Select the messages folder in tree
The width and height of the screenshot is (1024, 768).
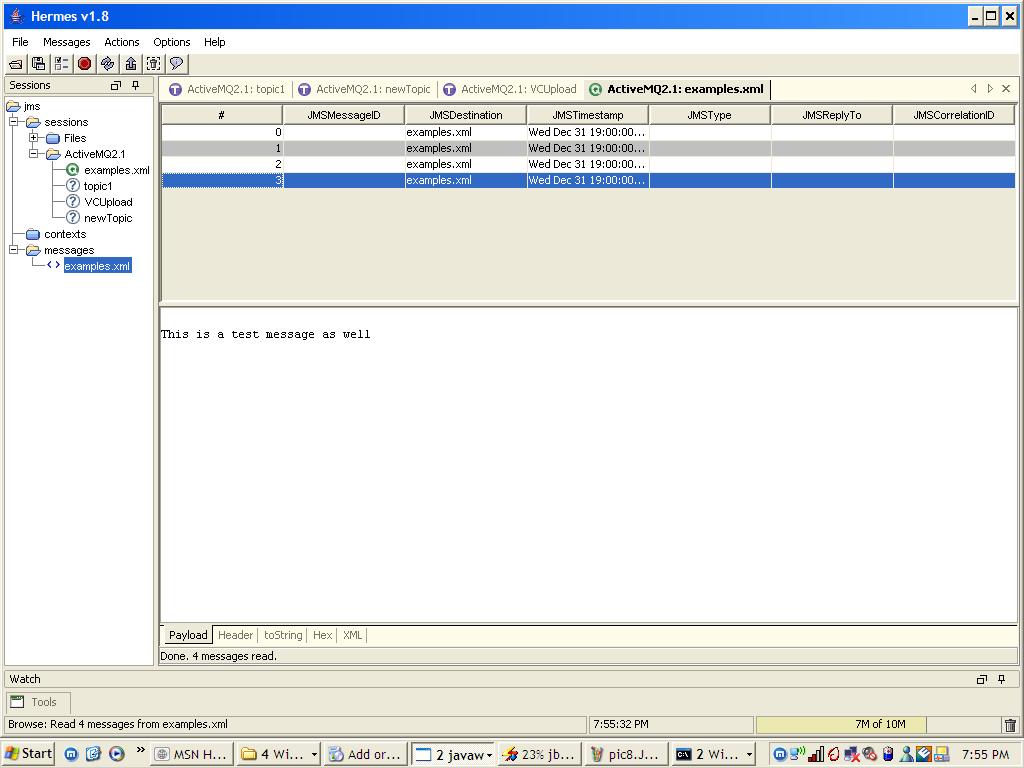(60, 250)
